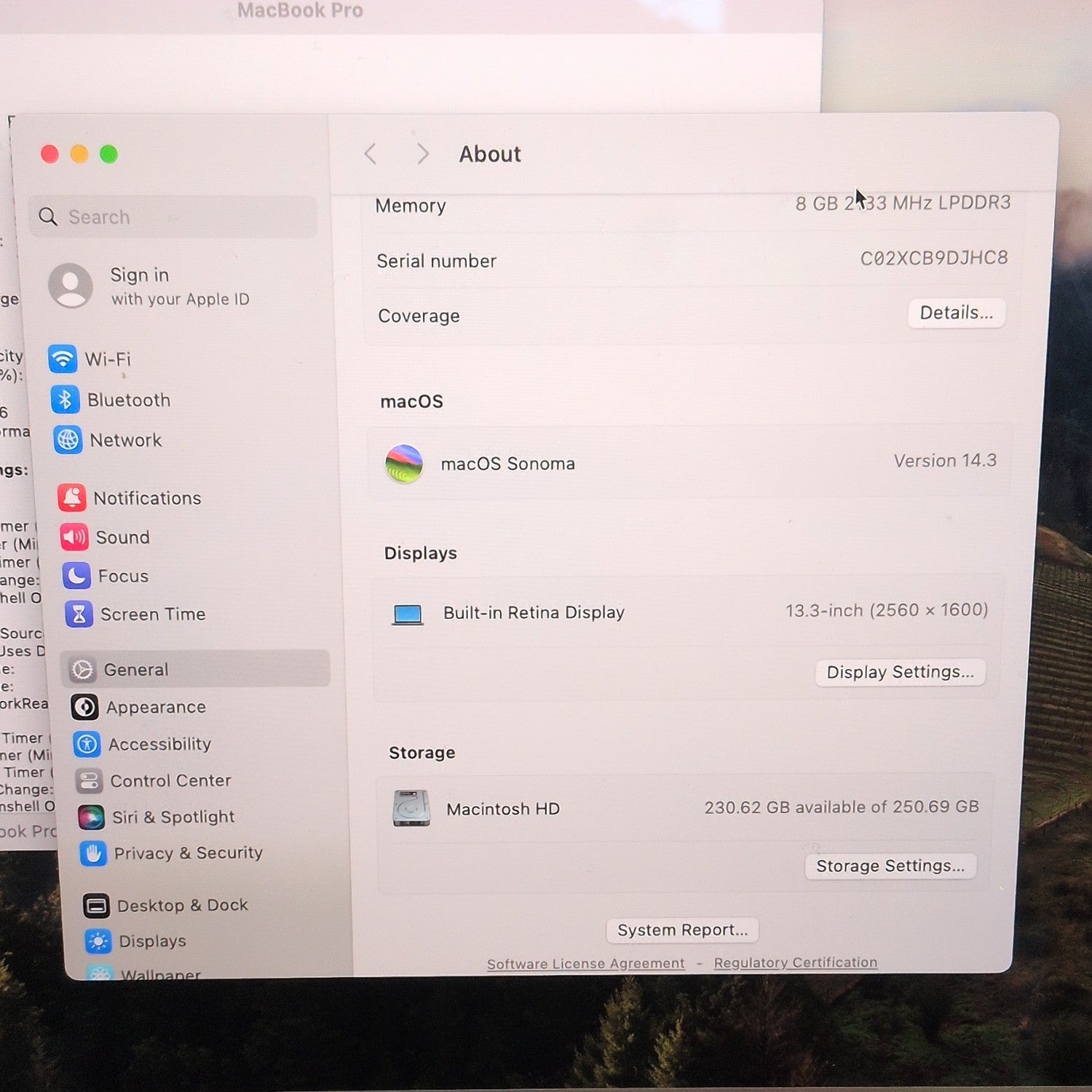Click the search magnifier icon
The image size is (1092, 1092).
click(48, 216)
